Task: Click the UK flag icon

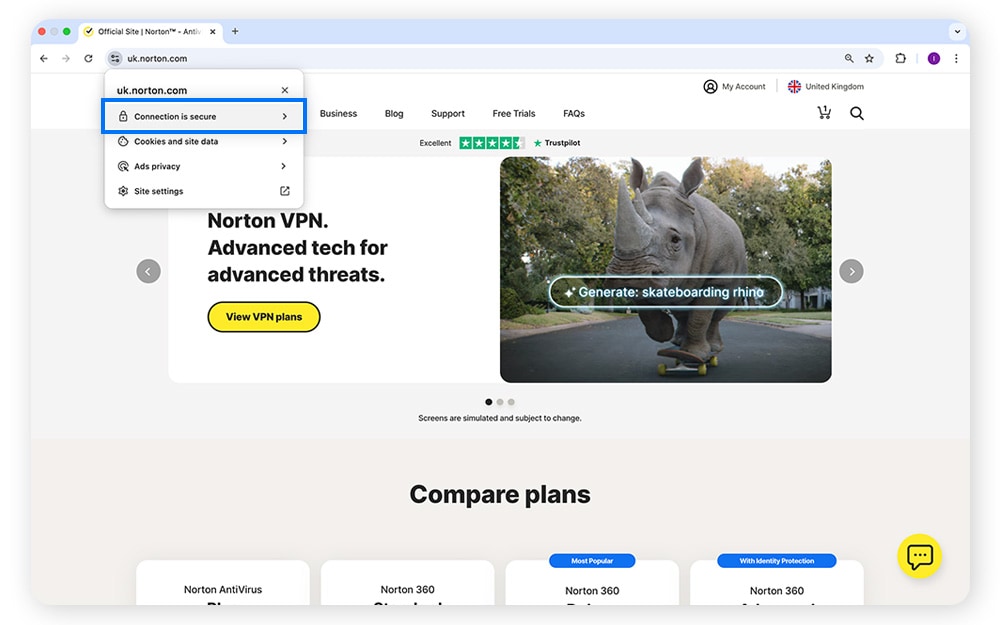Action: coord(794,86)
